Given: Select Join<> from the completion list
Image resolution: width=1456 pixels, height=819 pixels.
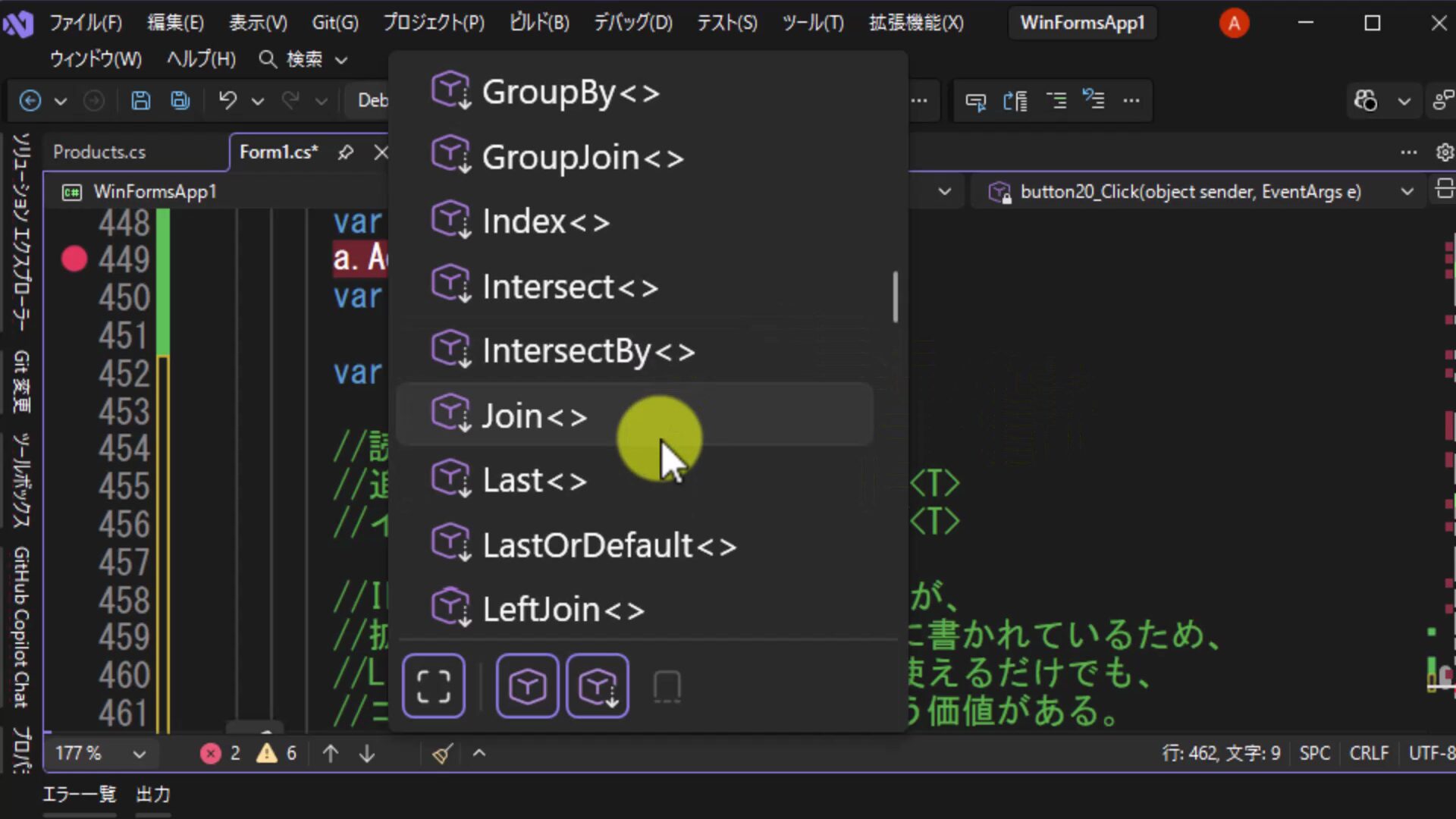Looking at the screenshot, I should tap(635, 416).
